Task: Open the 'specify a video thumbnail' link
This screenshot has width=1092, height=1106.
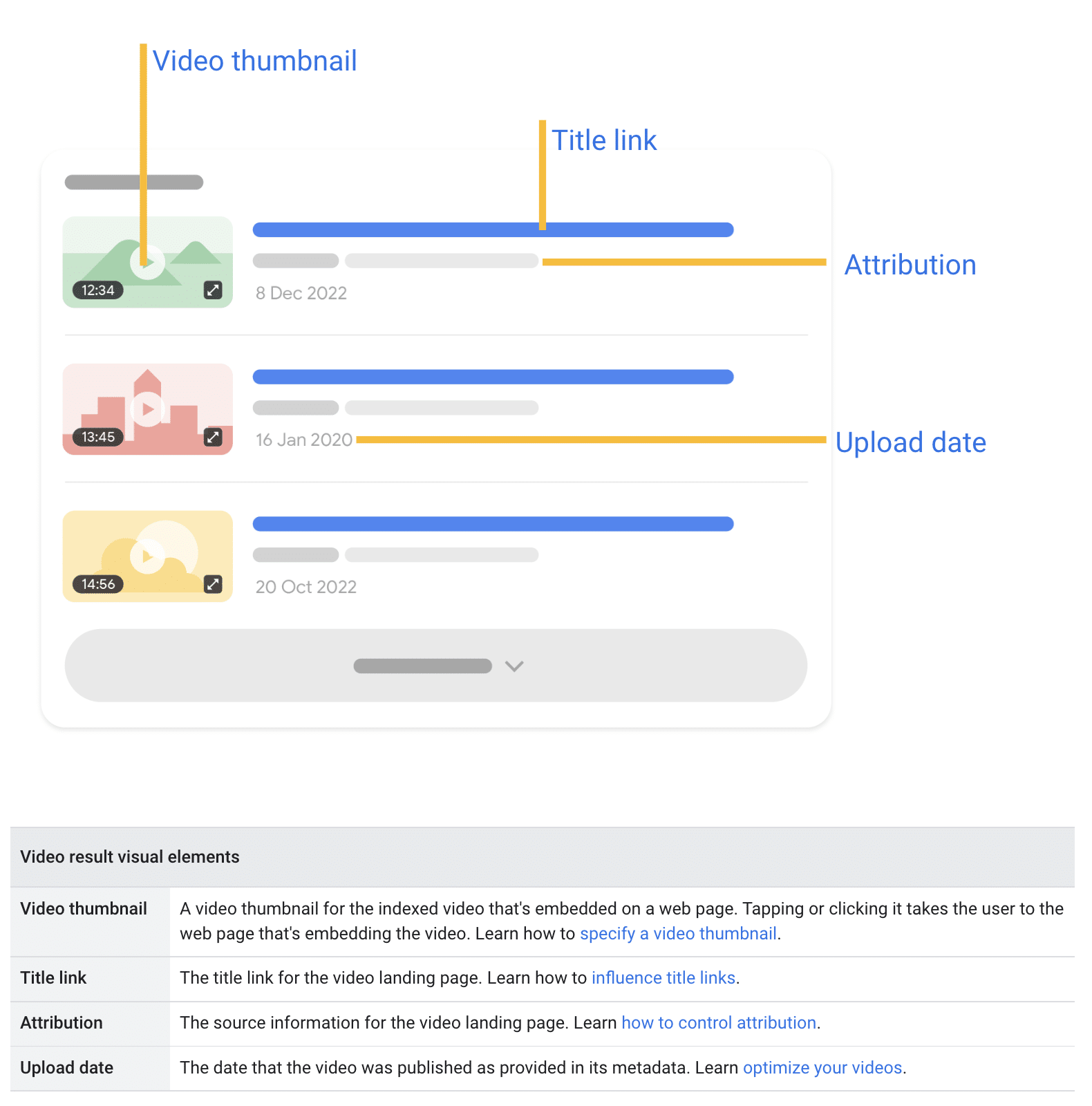Action: (x=679, y=934)
